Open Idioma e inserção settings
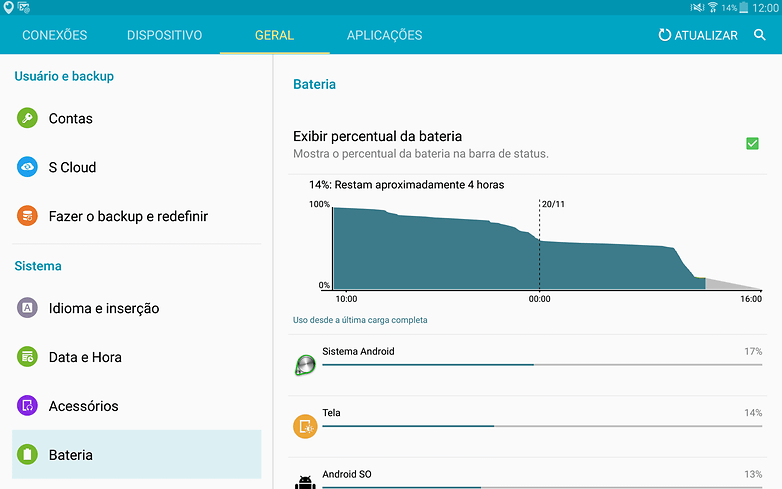The width and height of the screenshot is (782, 489). pos(137,308)
